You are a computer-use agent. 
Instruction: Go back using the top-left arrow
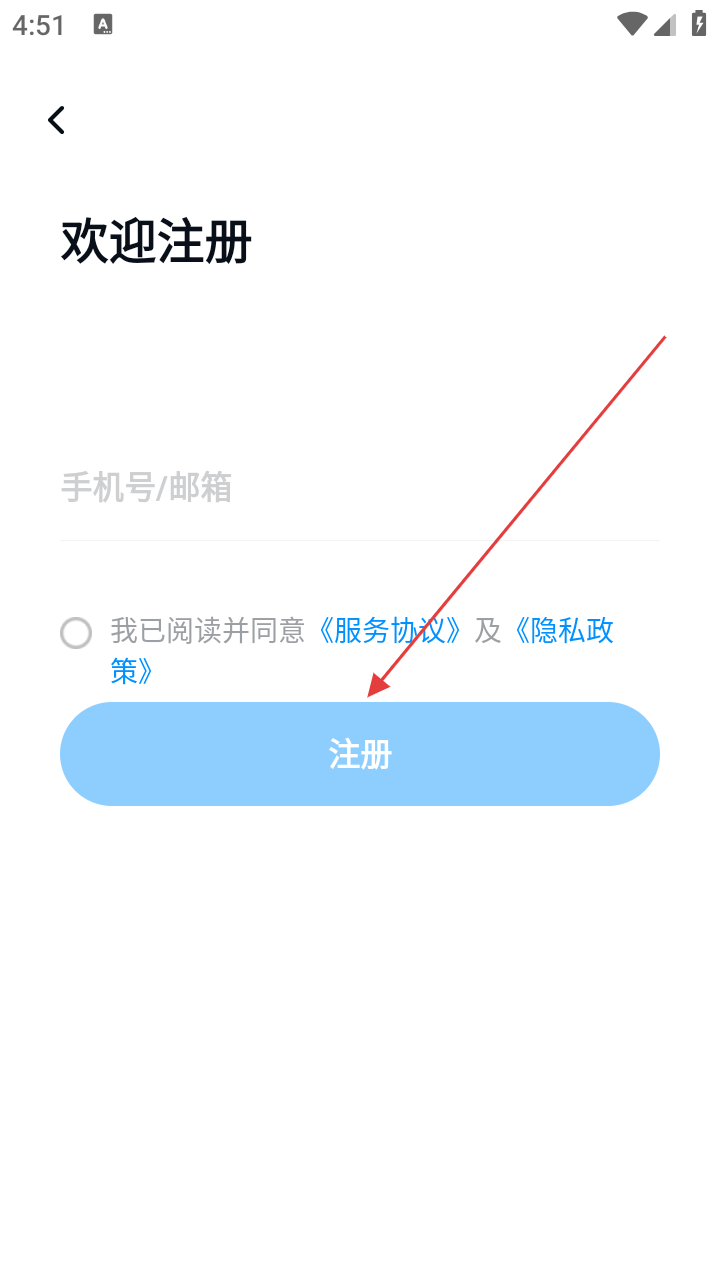tap(57, 120)
